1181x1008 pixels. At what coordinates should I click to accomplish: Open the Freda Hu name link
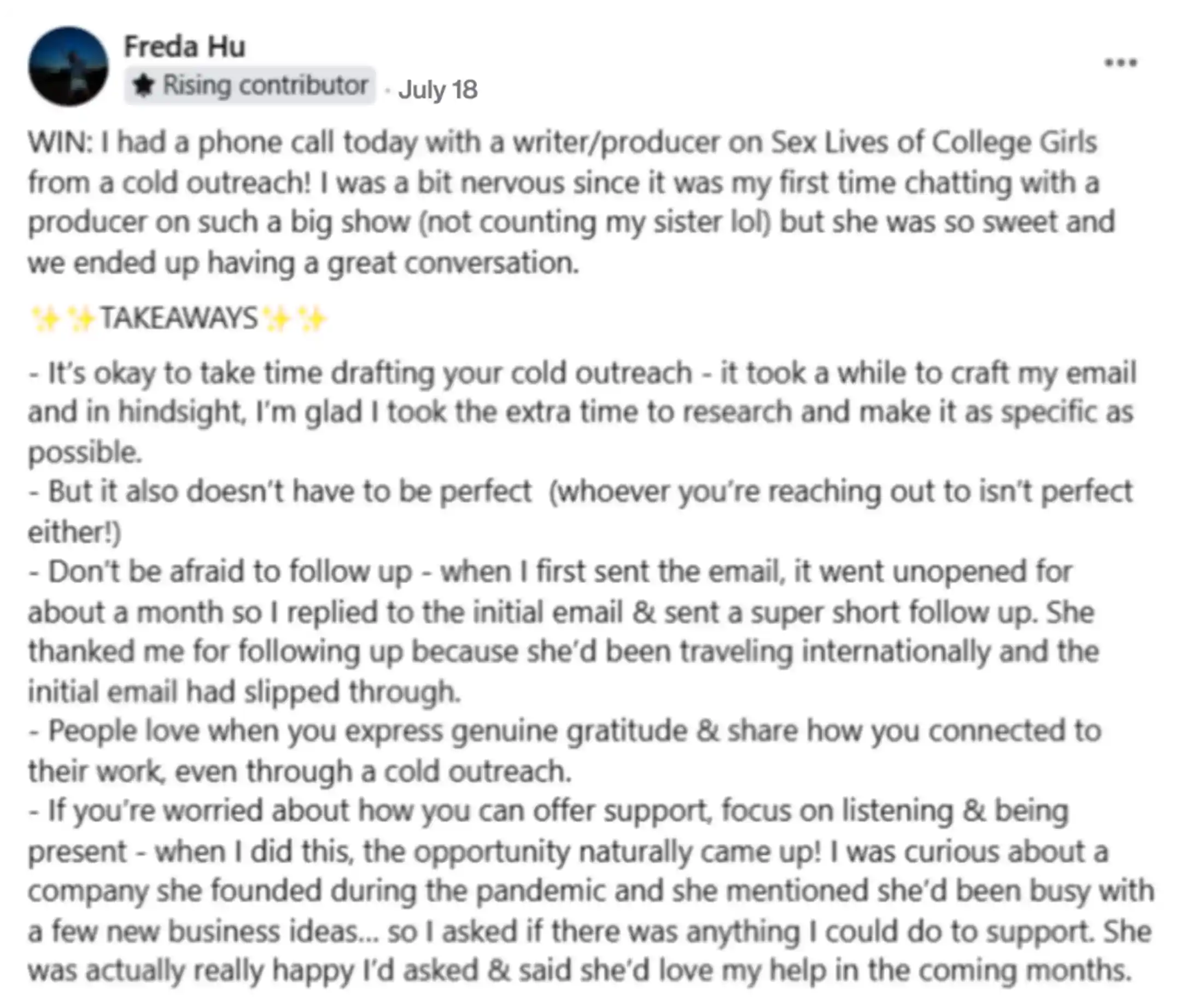[x=185, y=46]
